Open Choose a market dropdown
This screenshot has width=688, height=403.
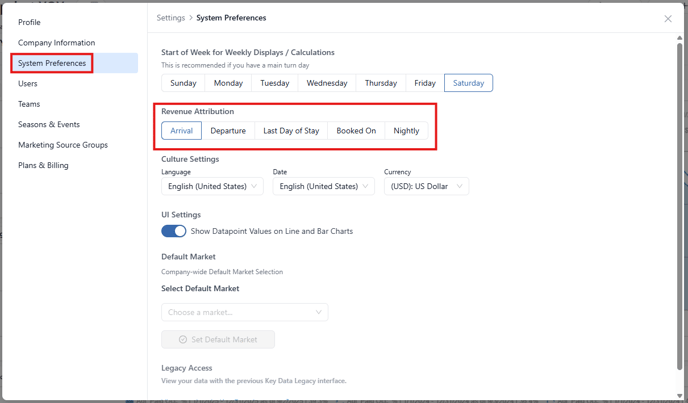[x=245, y=312]
